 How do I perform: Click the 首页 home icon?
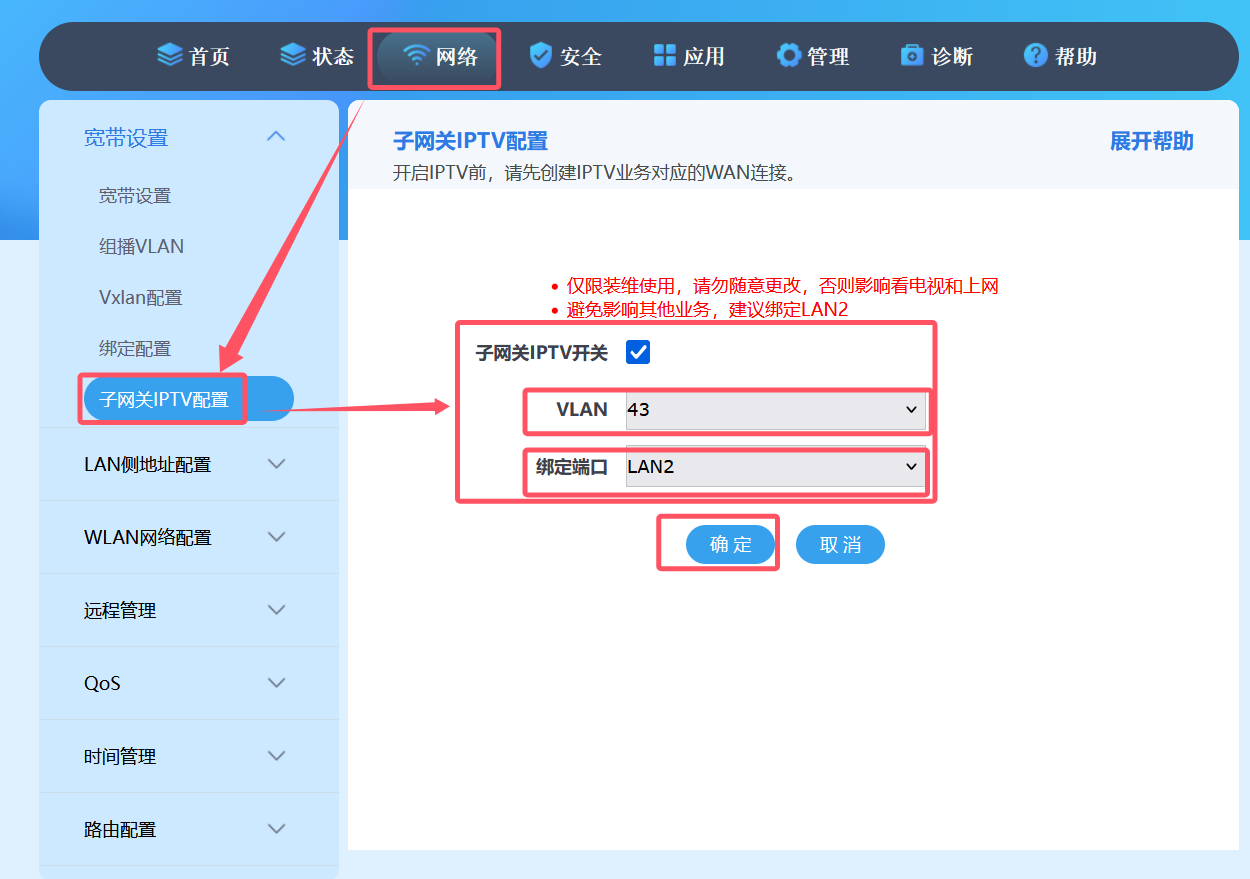coord(170,55)
